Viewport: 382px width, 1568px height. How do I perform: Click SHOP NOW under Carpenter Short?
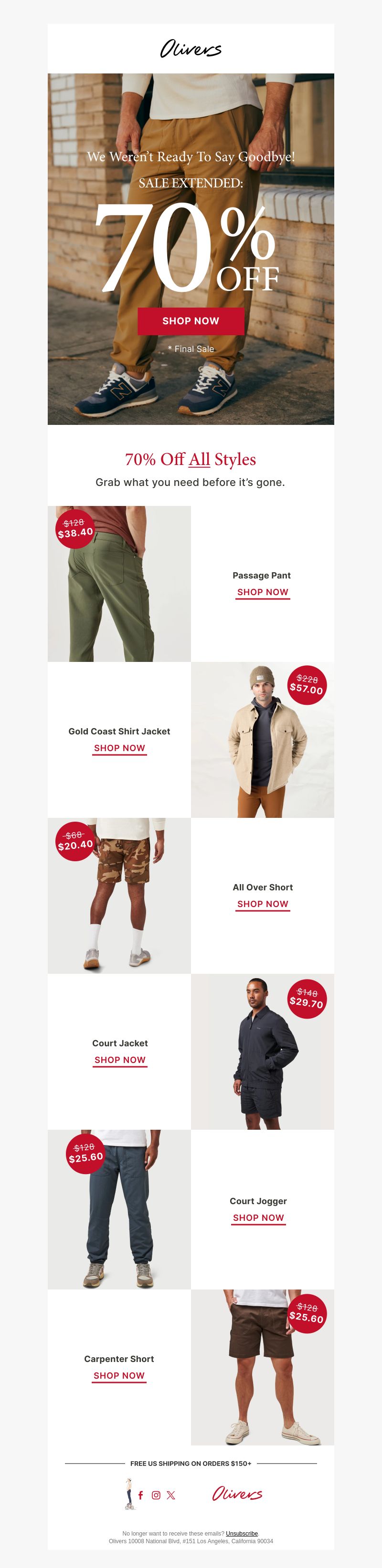[x=119, y=1375]
